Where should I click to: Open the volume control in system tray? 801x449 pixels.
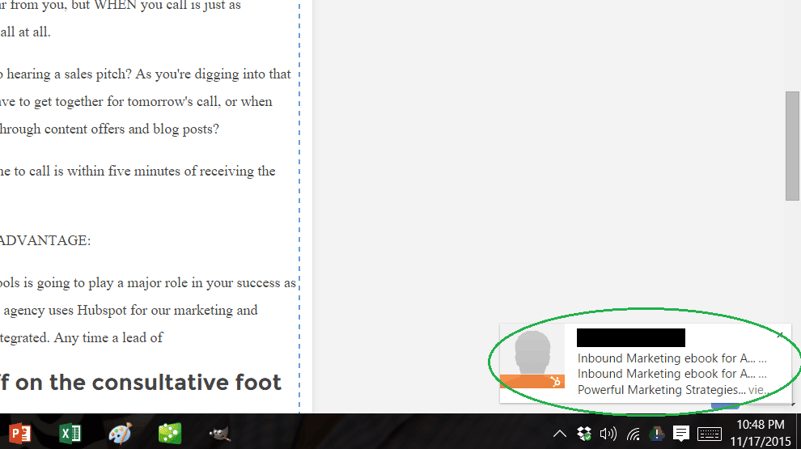point(608,433)
